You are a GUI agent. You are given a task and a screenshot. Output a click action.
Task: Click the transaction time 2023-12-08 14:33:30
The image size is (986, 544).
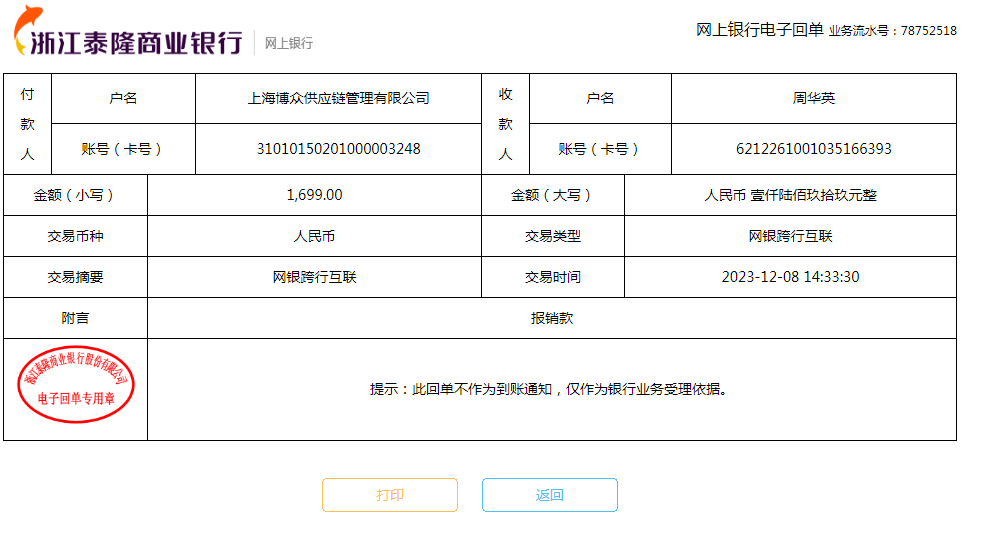point(790,277)
